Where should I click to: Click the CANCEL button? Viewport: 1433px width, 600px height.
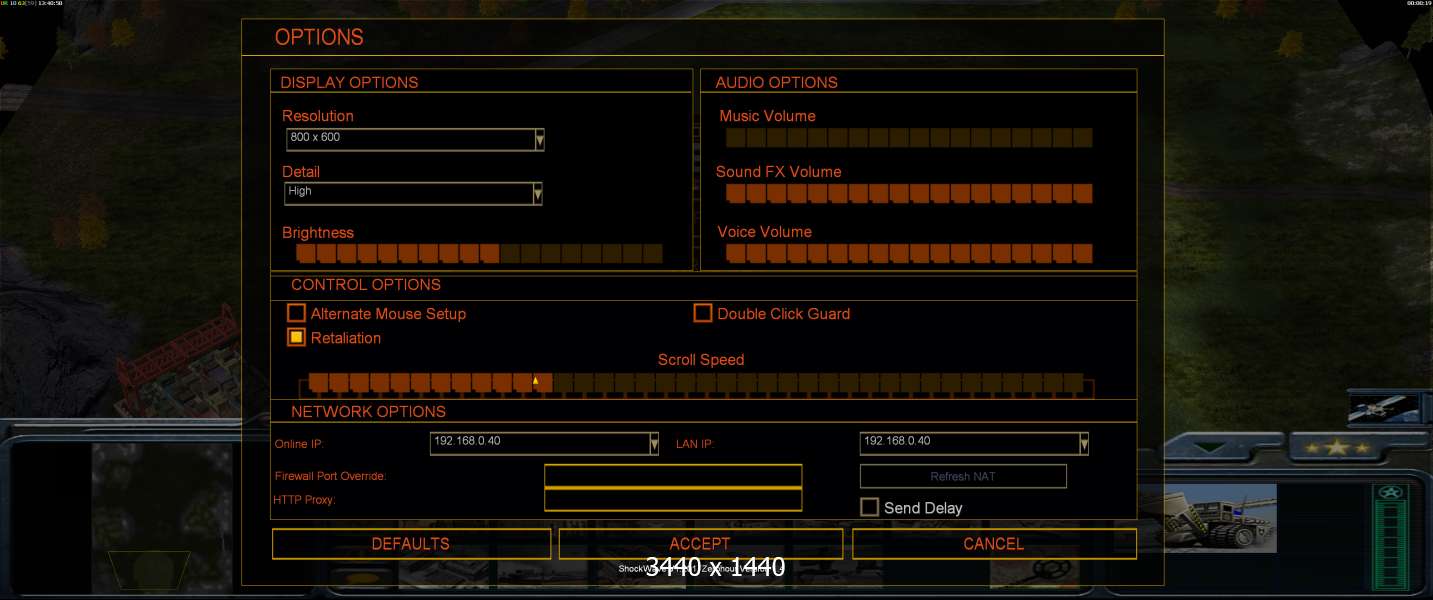click(x=994, y=544)
